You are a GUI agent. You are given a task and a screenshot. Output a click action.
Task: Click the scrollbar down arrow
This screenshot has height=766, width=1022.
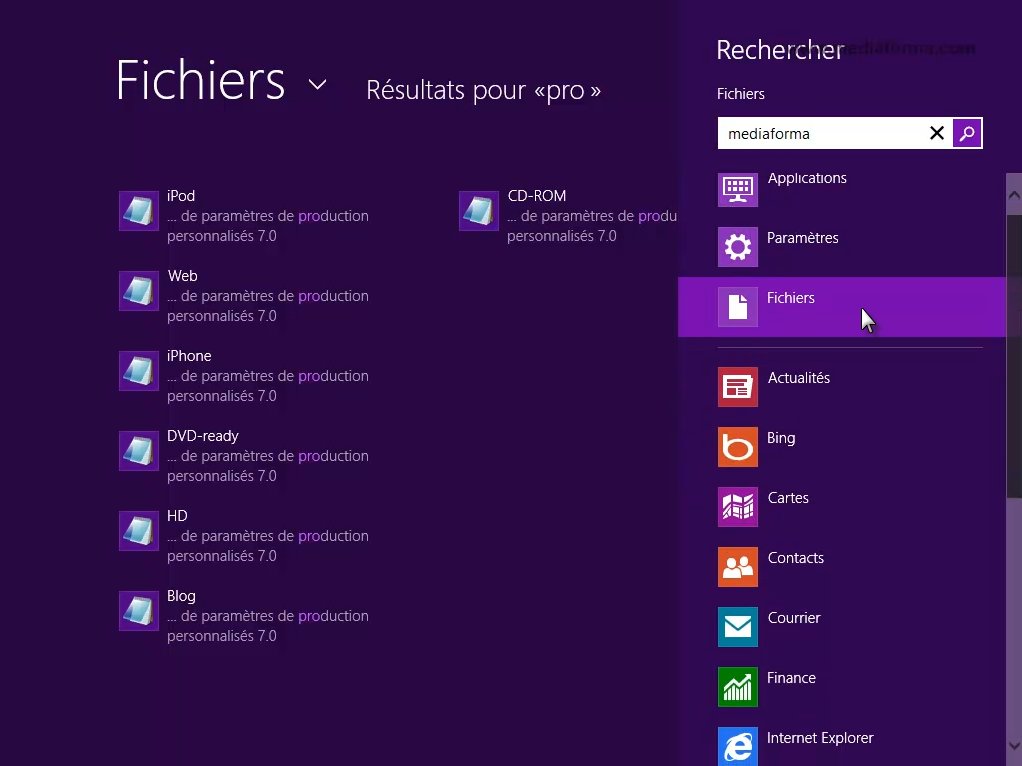[1014, 746]
